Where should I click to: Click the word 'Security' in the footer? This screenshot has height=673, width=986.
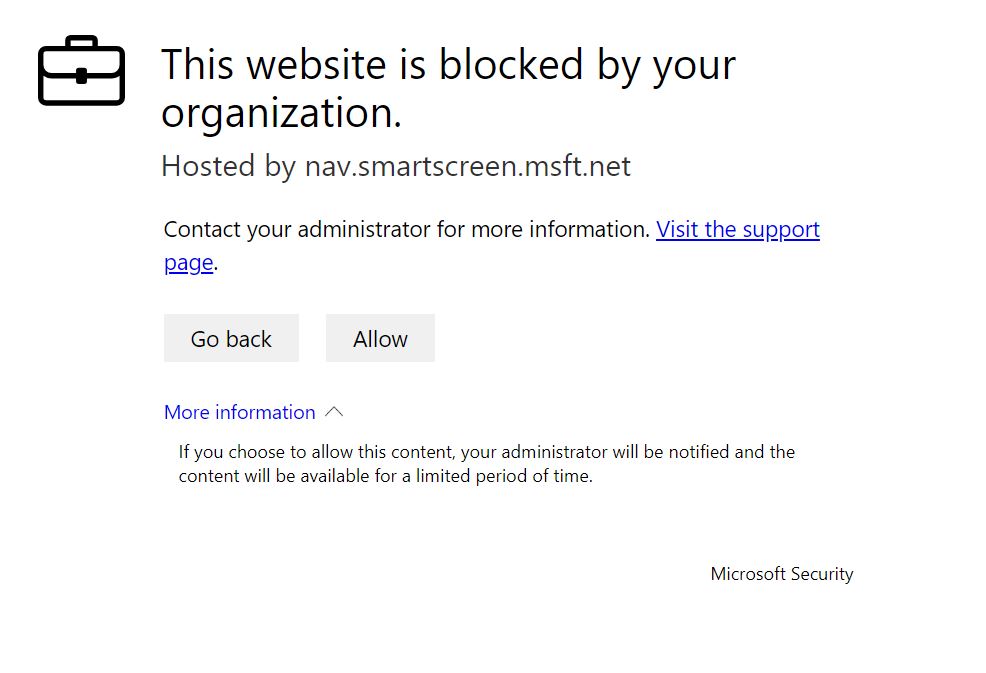point(822,574)
